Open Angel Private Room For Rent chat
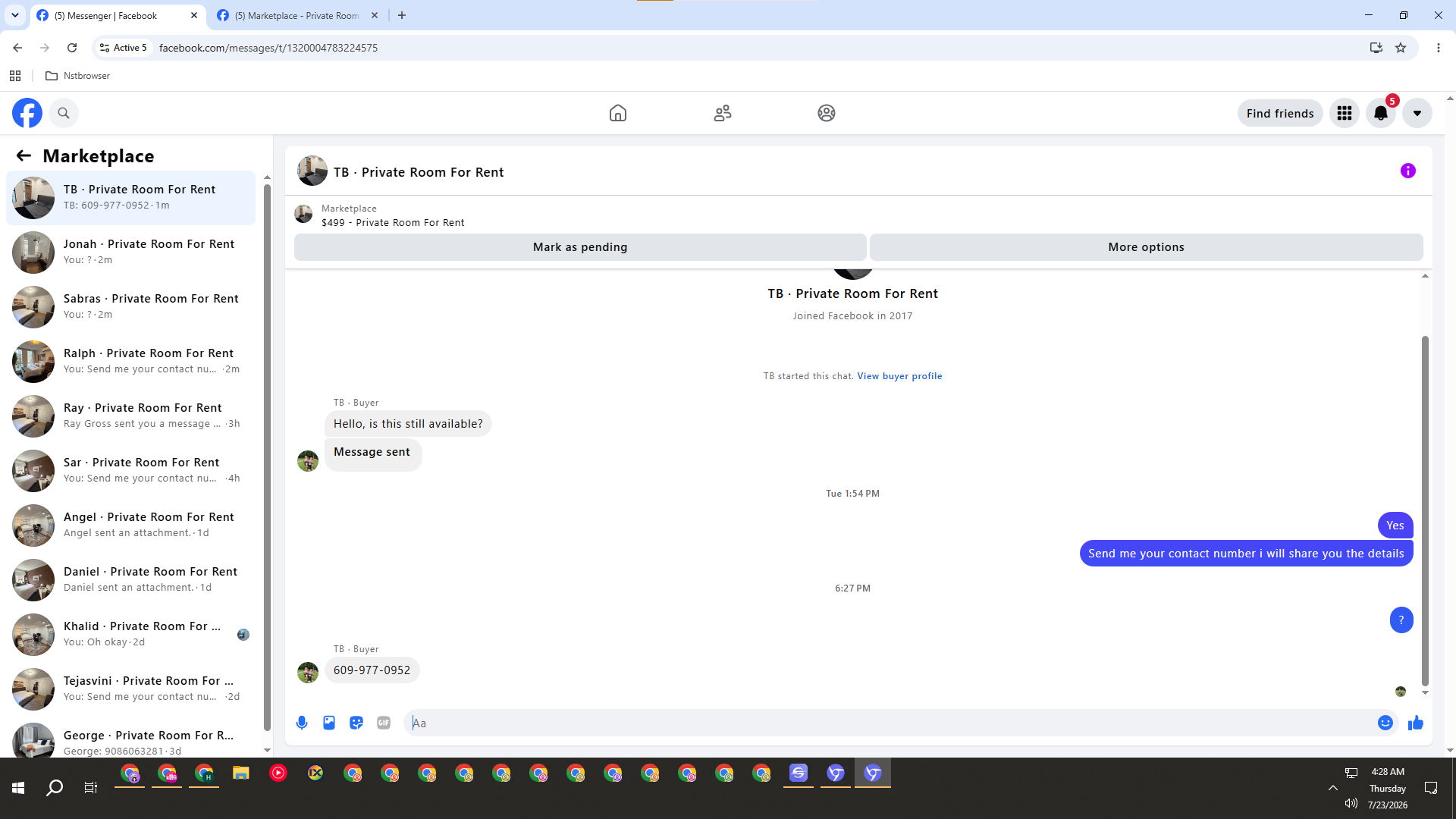This screenshot has height=819, width=1456. coord(131,526)
